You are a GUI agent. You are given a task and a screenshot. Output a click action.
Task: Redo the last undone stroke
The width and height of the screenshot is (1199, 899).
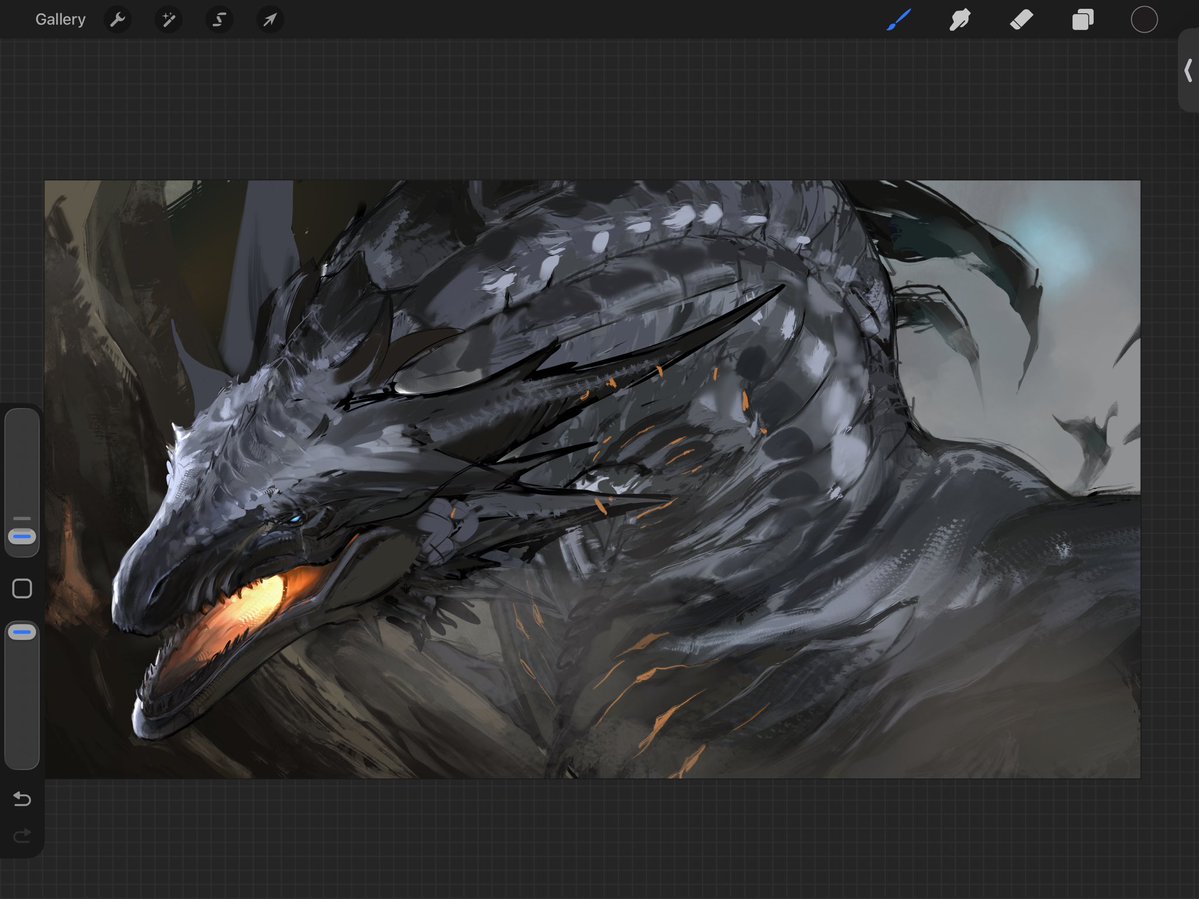click(x=22, y=836)
